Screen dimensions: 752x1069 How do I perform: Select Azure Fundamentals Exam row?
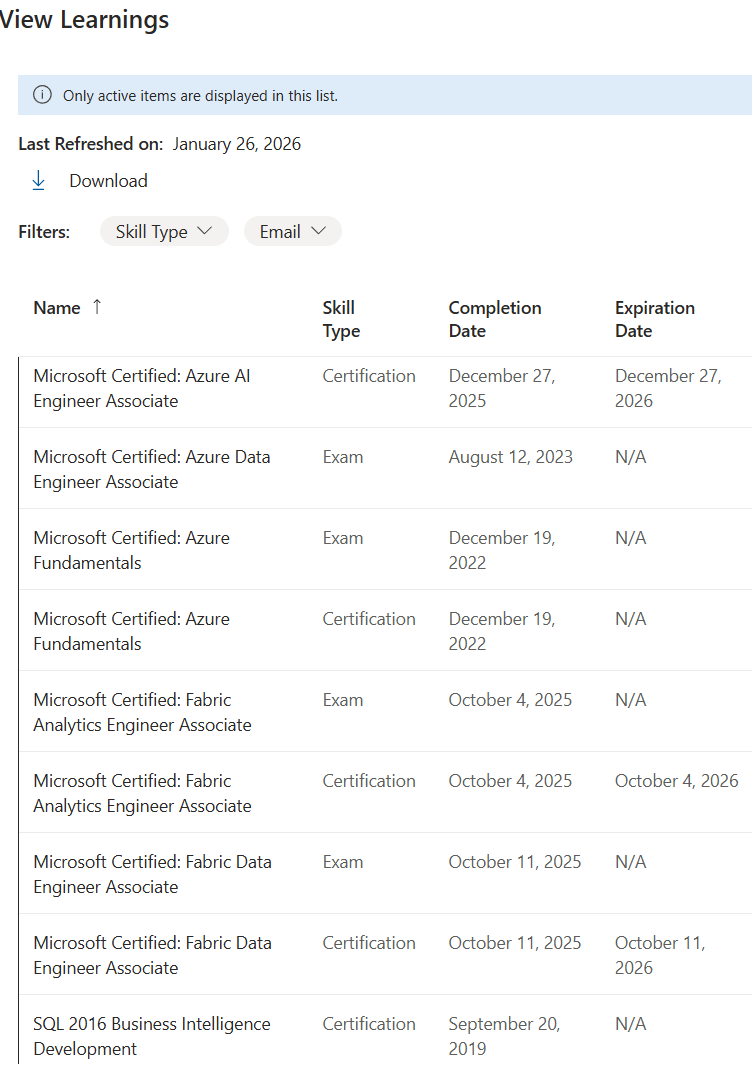385,549
